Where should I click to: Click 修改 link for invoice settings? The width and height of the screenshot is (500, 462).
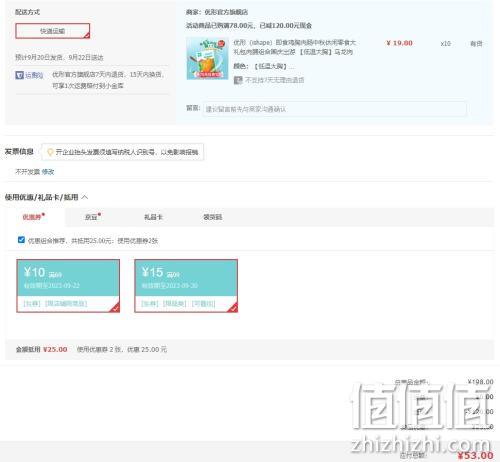(48, 172)
